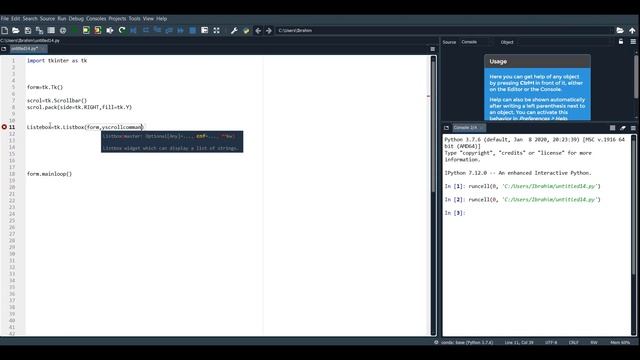The width and height of the screenshot is (640, 360).
Task: Run selection or current line icon
Action: click(110, 30)
